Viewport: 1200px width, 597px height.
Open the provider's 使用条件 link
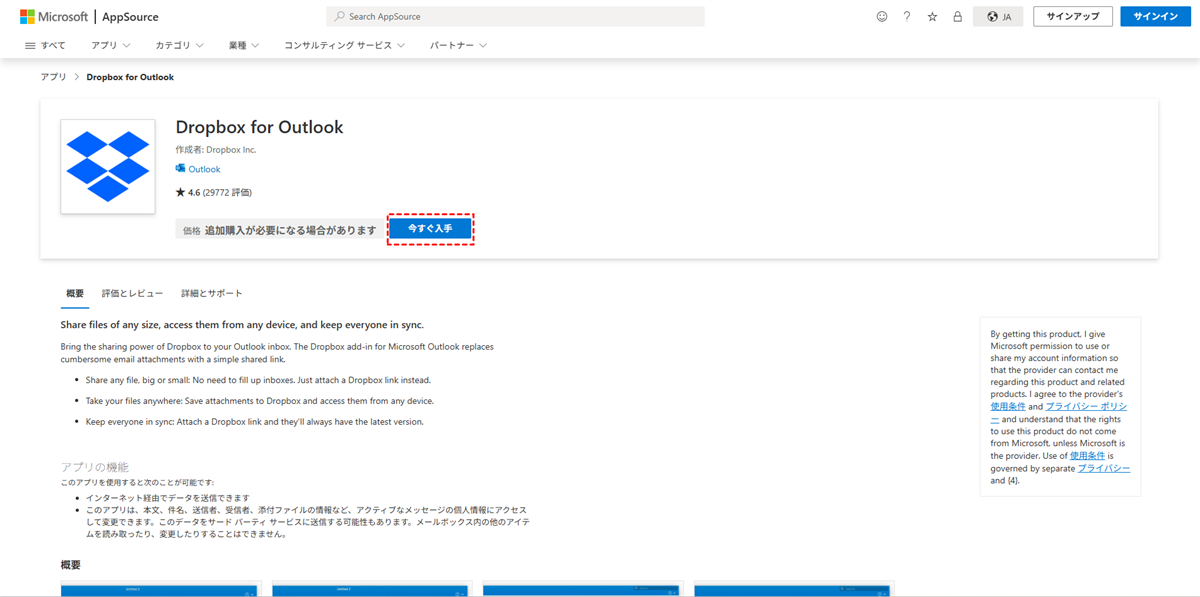[1007, 407]
